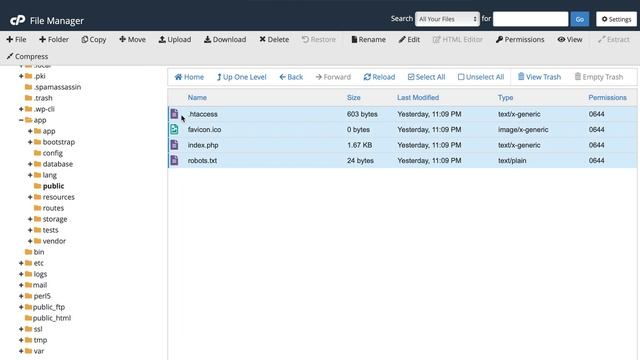Sort by Last Modified column
Screen dimensions: 640x360
(418, 98)
